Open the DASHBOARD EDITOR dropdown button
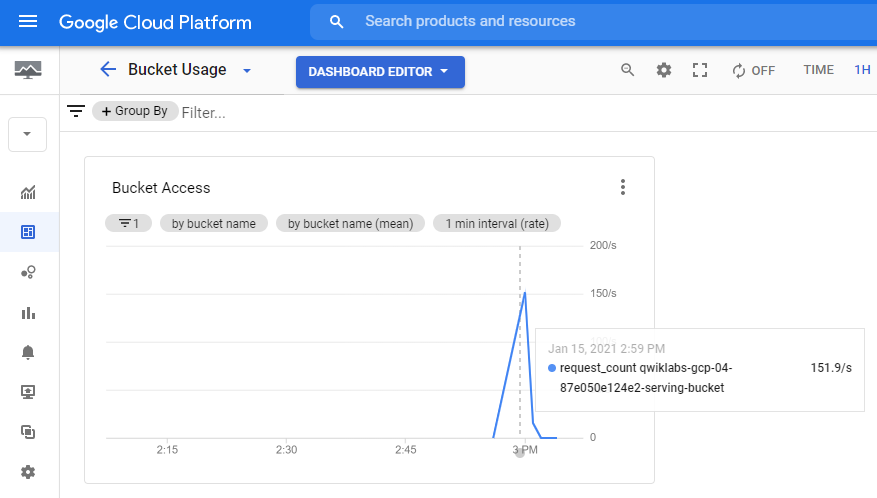Screen dimensions: 877x498 point(380,72)
